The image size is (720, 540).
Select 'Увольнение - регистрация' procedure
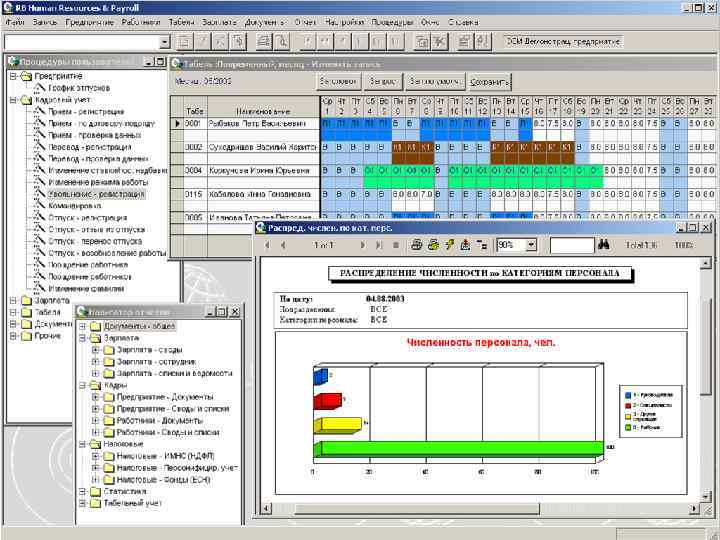click(96, 194)
